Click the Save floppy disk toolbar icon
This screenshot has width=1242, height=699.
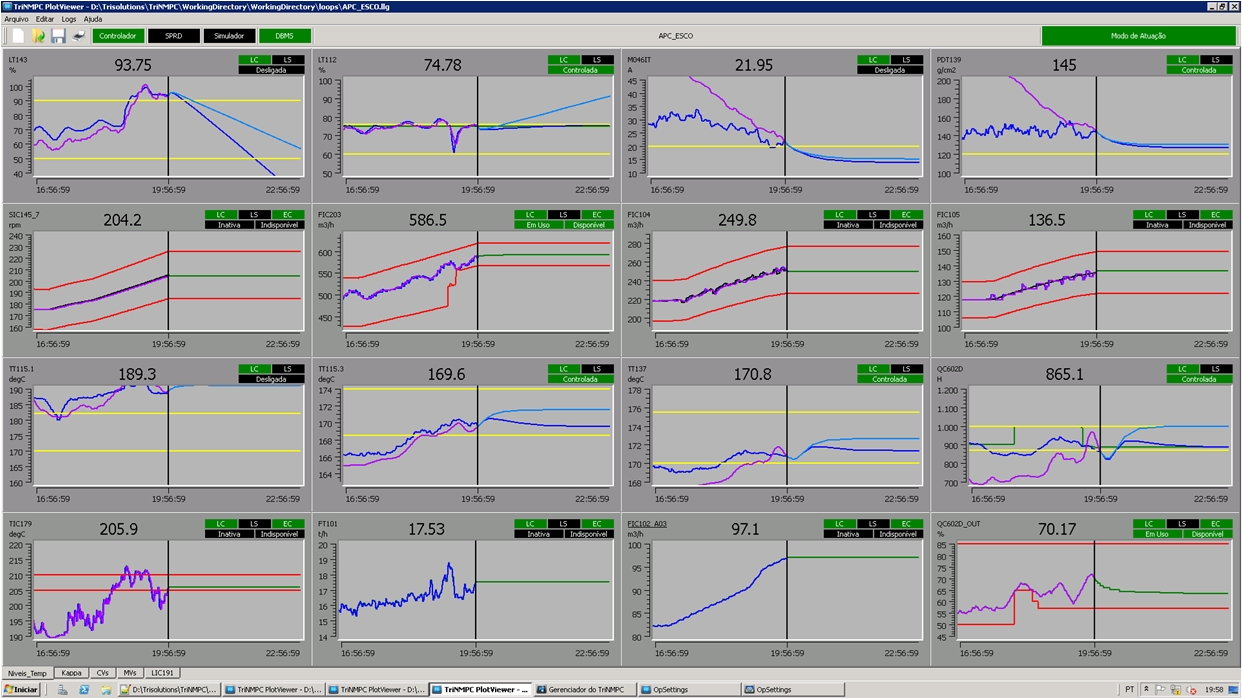coord(58,36)
